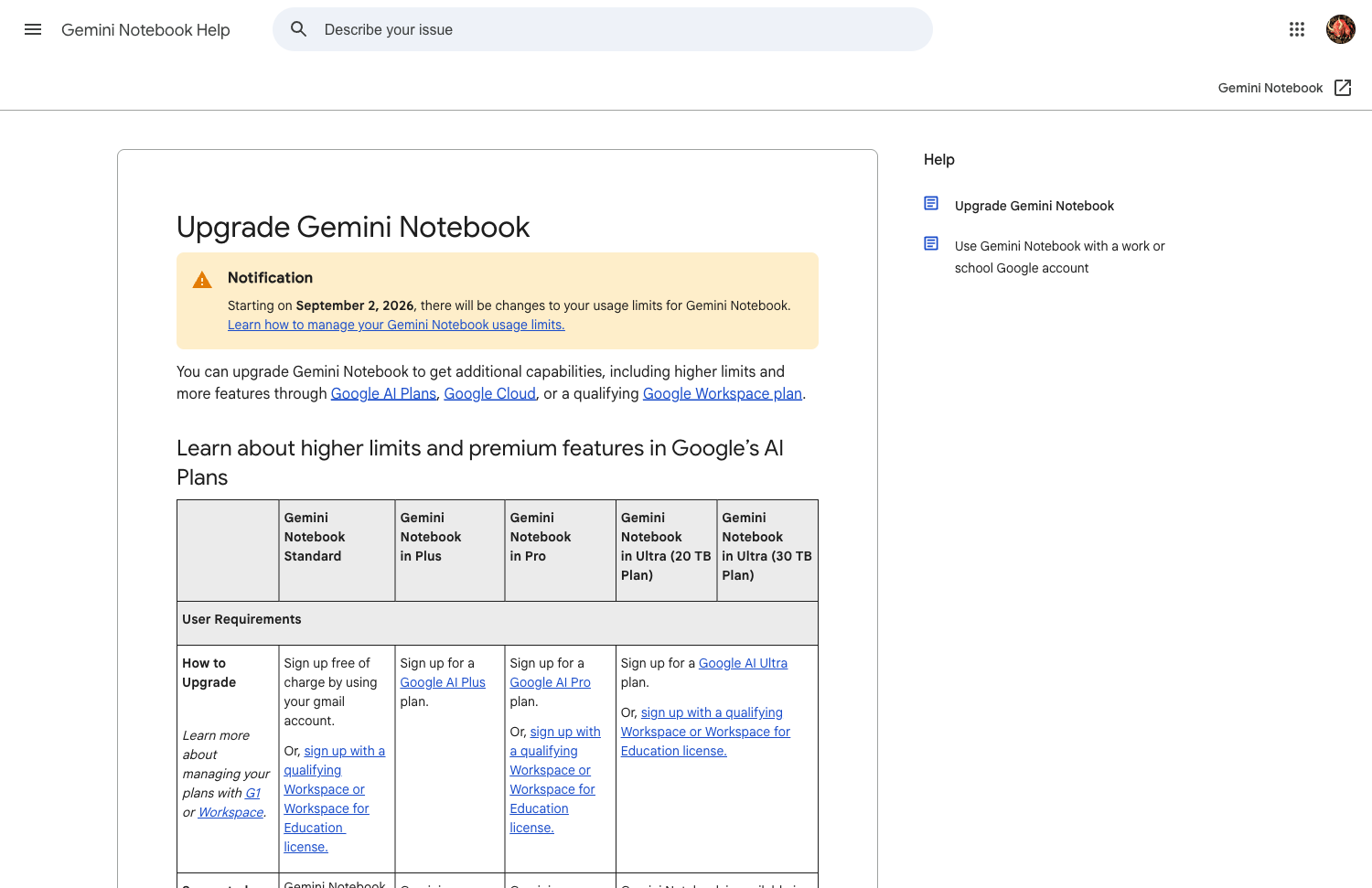Open the Standard column Workspace for Education link
The height and width of the screenshot is (888, 1372).
click(334, 798)
